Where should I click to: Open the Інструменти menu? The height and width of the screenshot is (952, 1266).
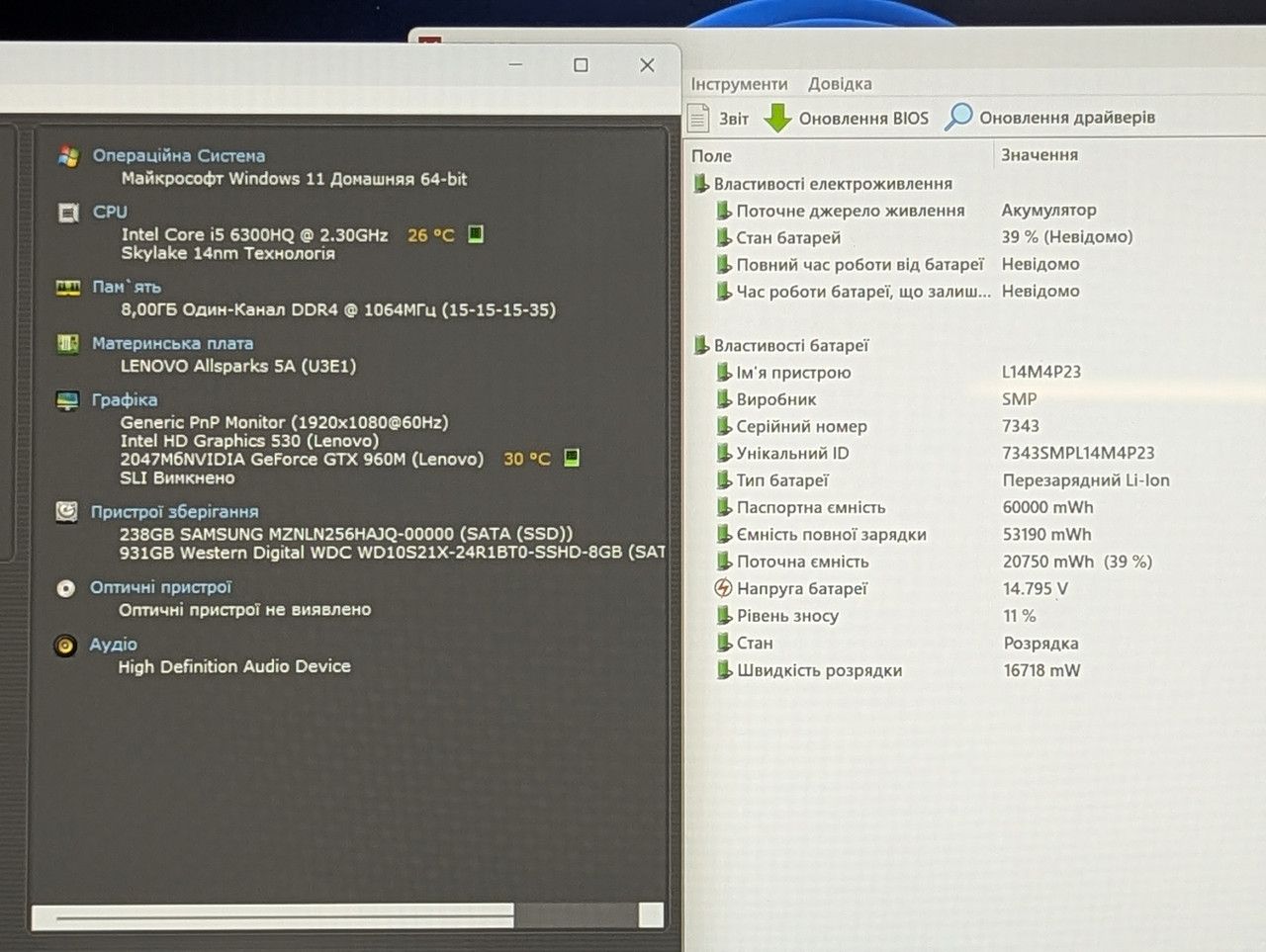pyautogui.click(x=739, y=84)
